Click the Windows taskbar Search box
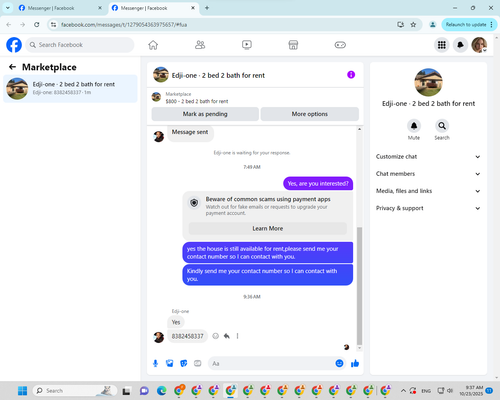 click(75, 391)
